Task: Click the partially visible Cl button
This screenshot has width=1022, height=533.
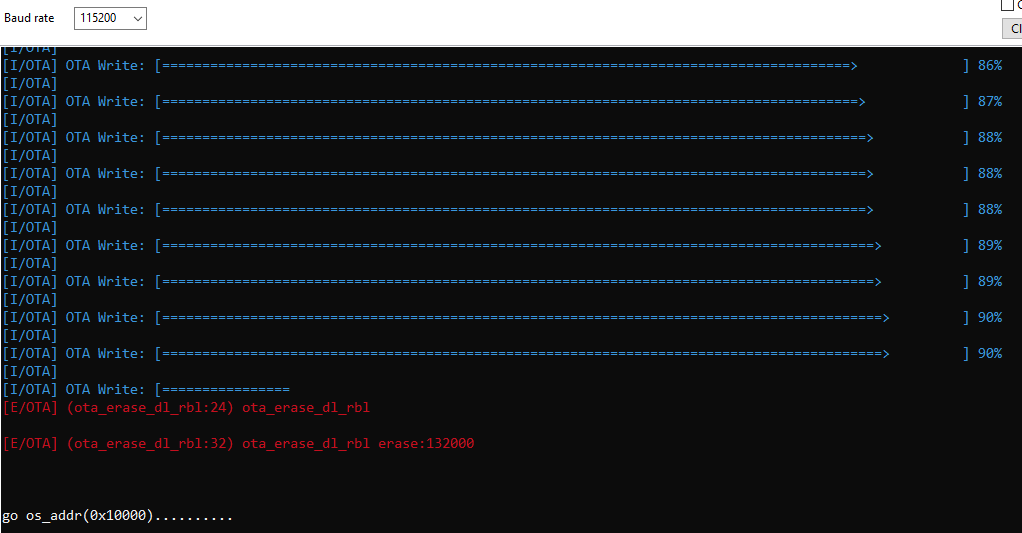Action: pyautogui.click(x=1012, y=28)
